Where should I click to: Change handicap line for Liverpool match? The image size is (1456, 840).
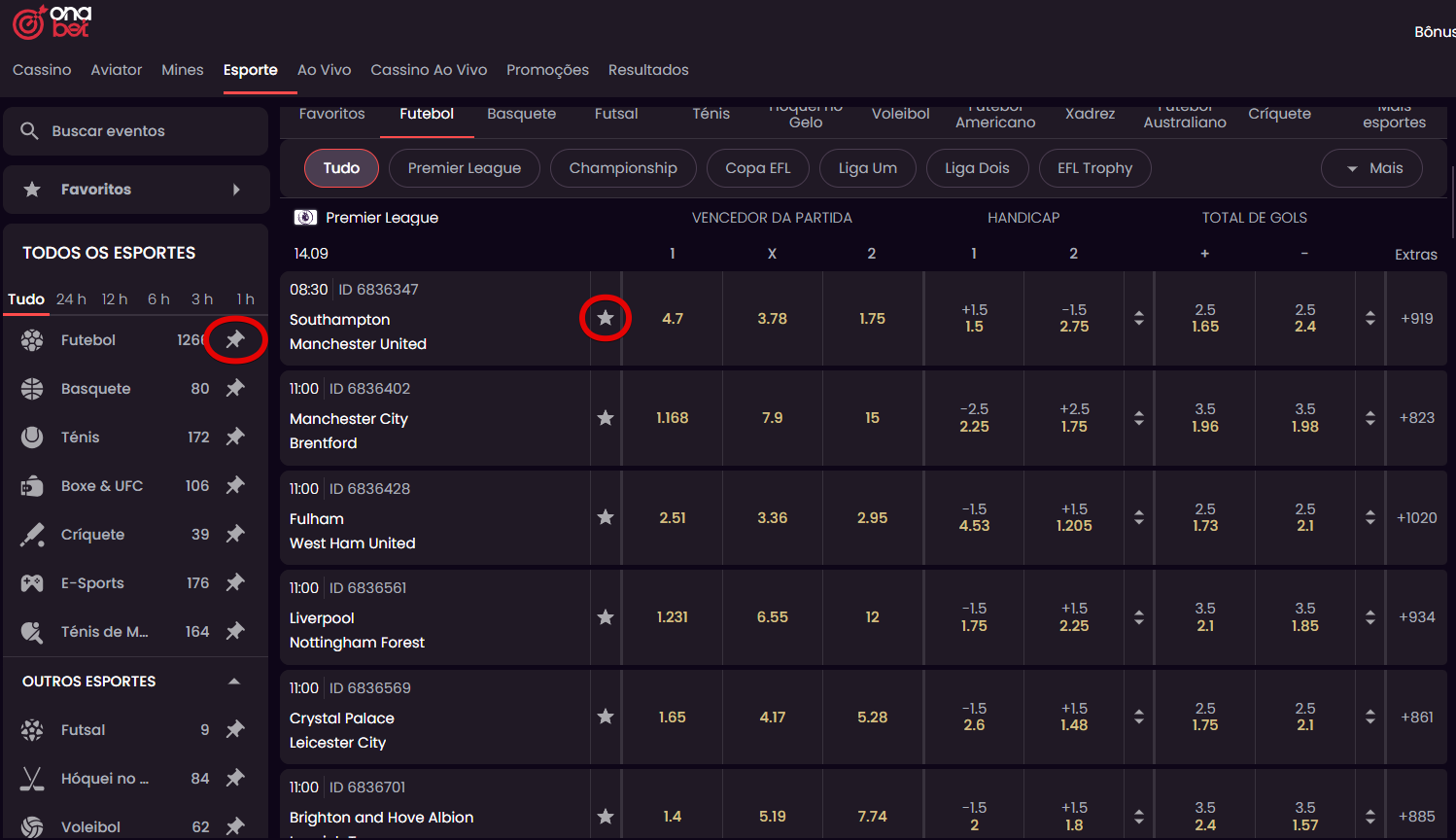pyautogui.click(x=1139, y=617)
